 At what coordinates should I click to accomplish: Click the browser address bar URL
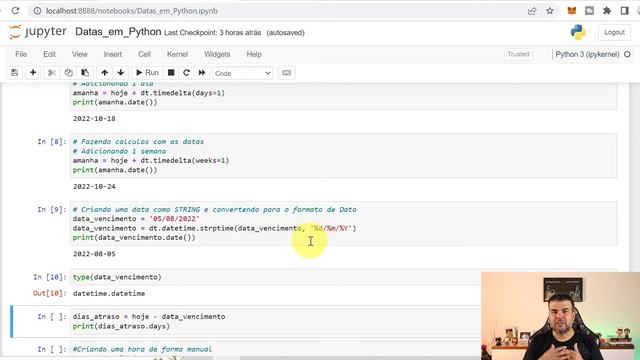click(131, 11)
